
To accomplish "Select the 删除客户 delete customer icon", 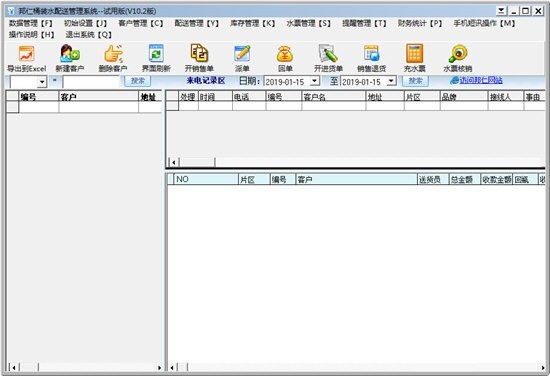I will 113,54.
